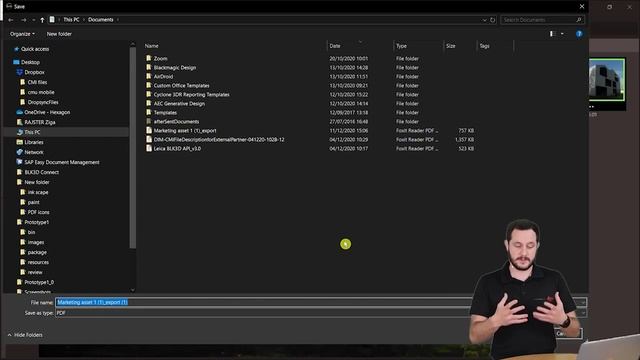Image resolution: width=640 pixels, height=360 pixels.
Task: Select Cyclone 3DR Reporting Templates folder
Action: (x=191, y=95)
